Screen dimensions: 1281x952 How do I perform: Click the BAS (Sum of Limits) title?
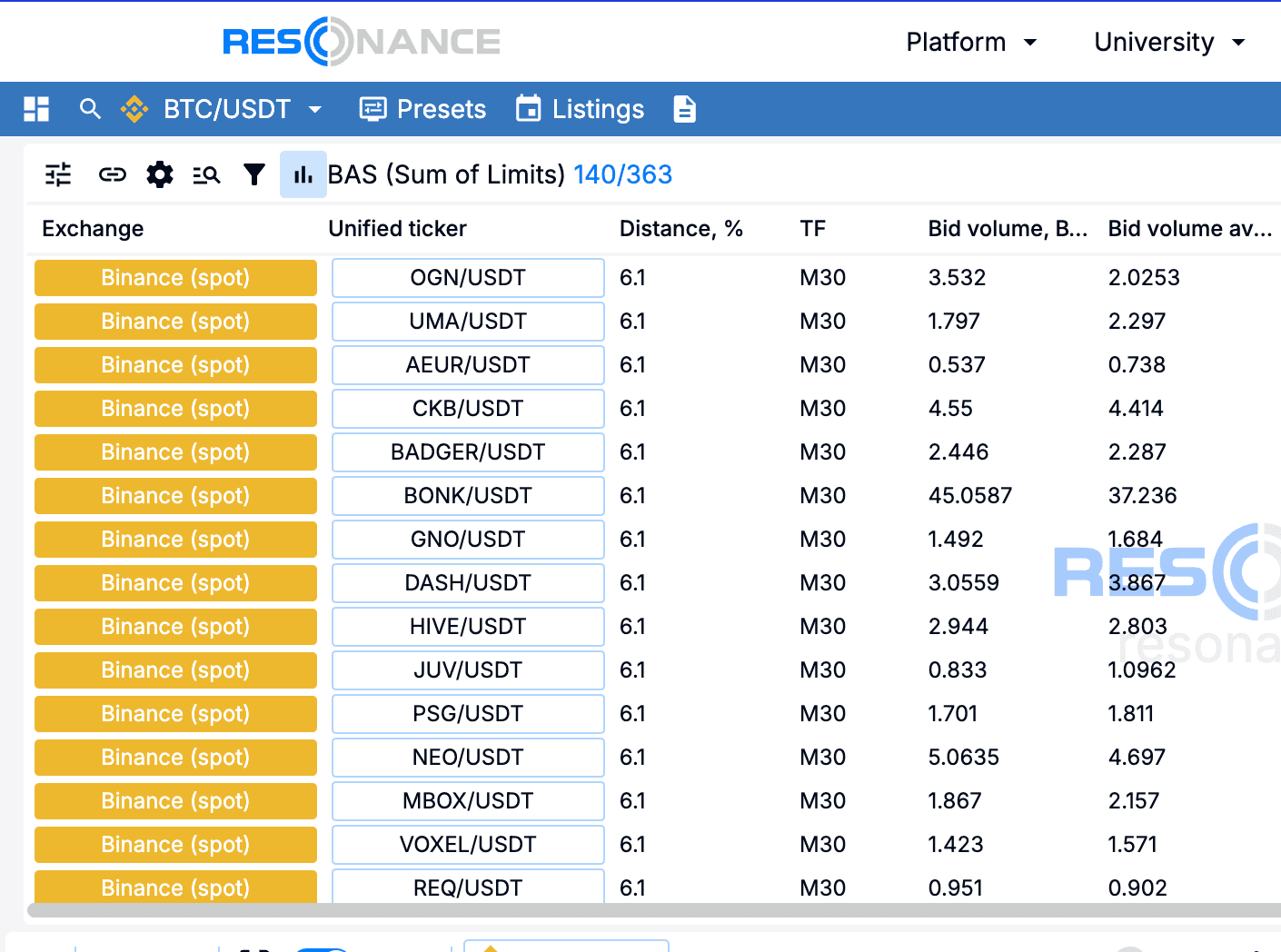tap(447, 174)
